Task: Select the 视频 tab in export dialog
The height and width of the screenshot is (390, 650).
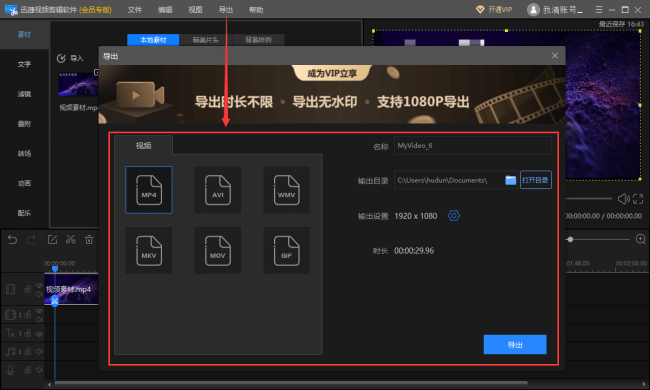Action: click(x=143, y=145)
